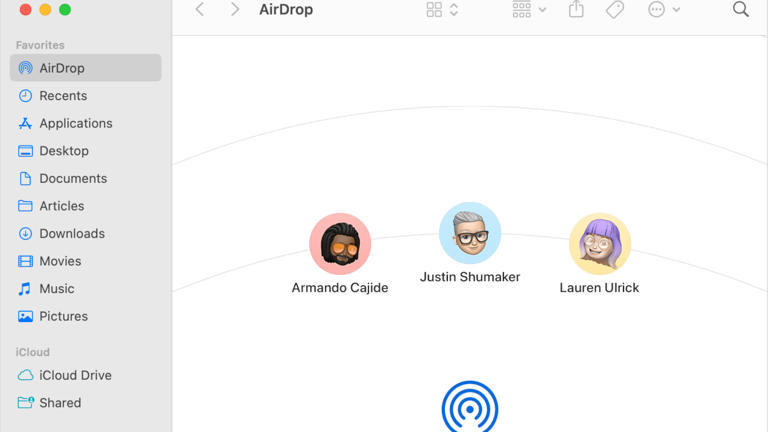
Task: Open the view mode up-down chevron
Action: click(x=454, y=9)
